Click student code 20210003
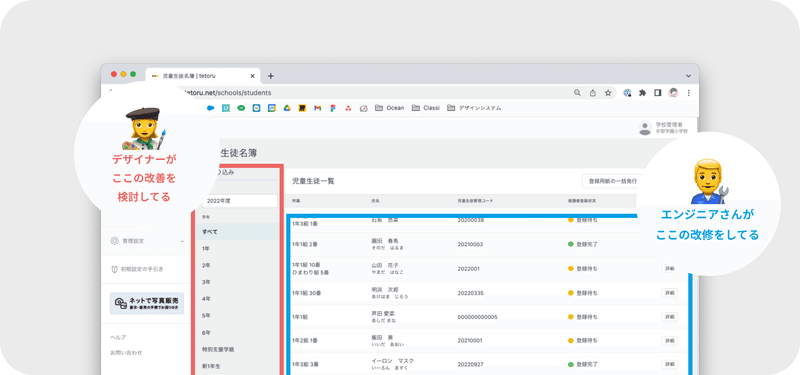The height and width of the screenshot is (375, 800). (470, 244)
